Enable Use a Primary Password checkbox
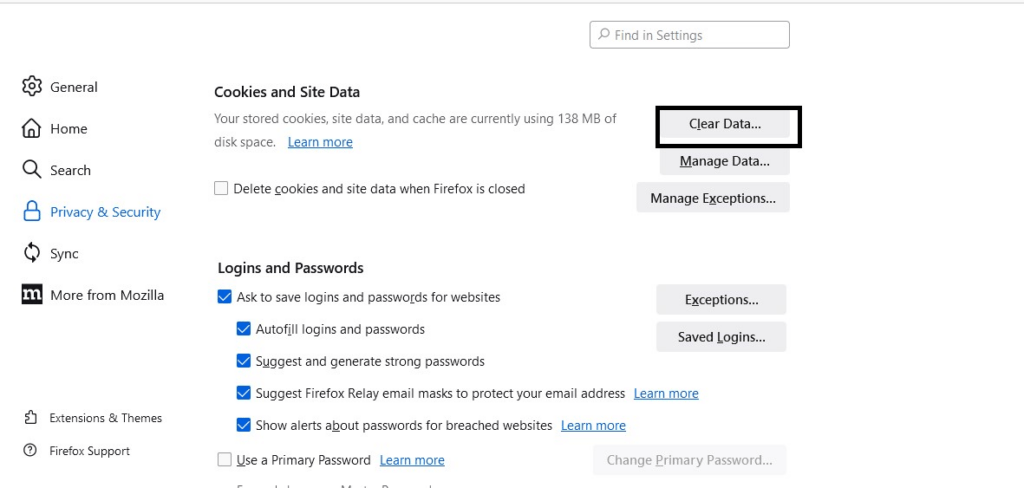This screenshot has height=488, width=1024. [x=224, y=460]
